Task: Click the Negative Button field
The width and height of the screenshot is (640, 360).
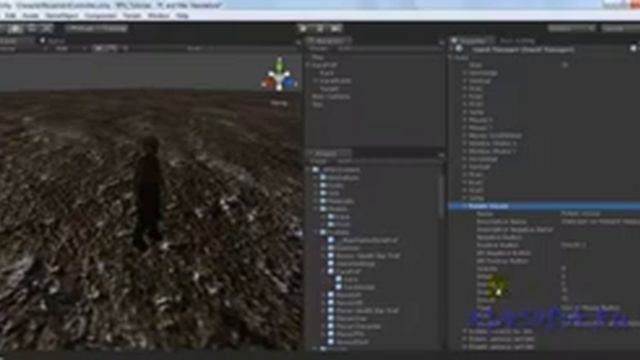Action: (600, 237)
